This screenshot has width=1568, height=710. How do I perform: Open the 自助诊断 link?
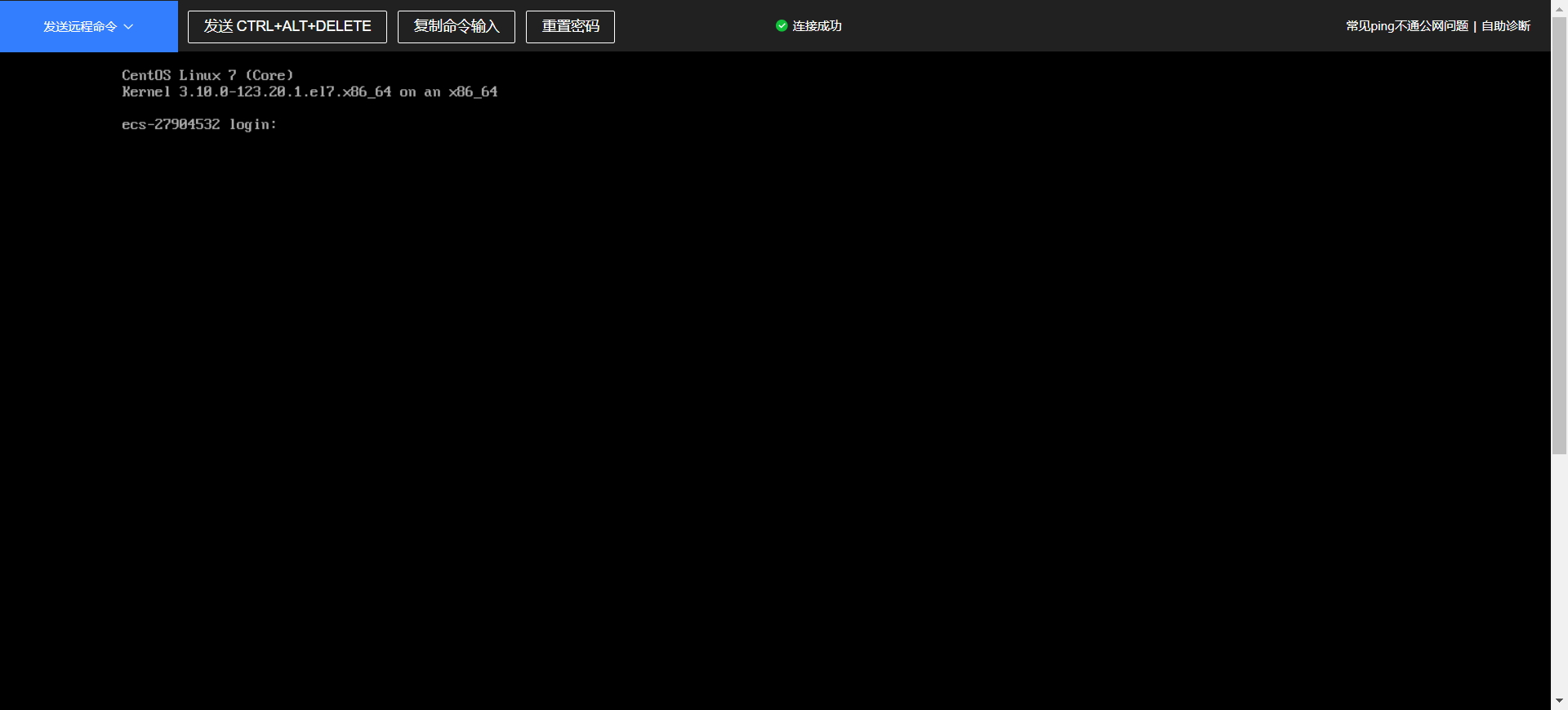coord(1506,26)
